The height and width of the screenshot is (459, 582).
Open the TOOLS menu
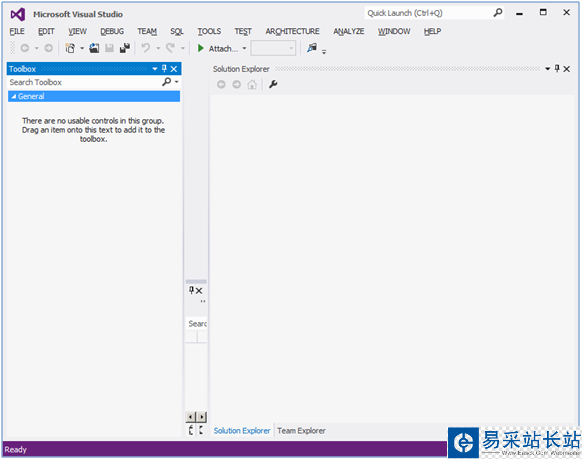click(x=209, y=32)
